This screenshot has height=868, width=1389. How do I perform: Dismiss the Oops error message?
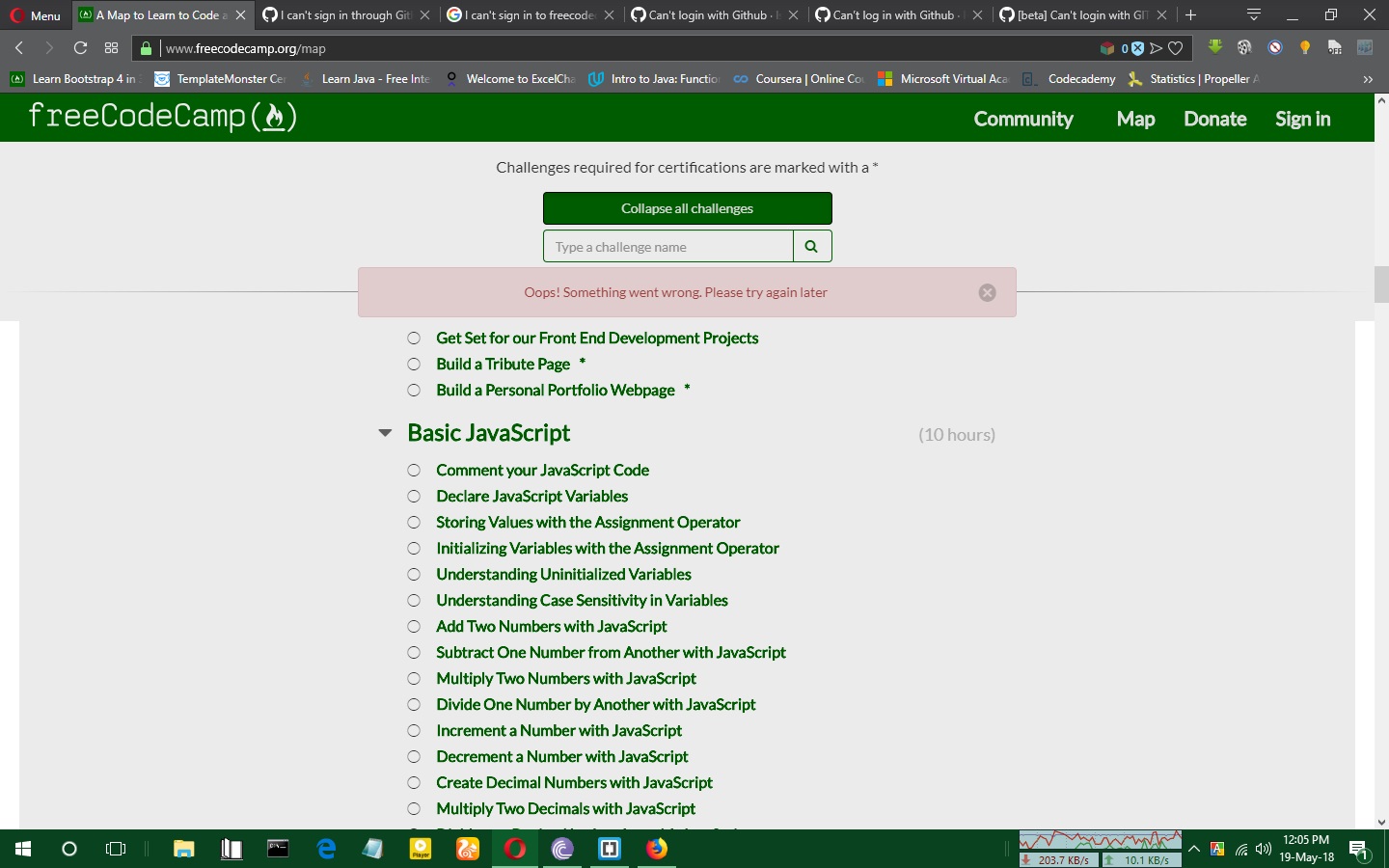987,292
